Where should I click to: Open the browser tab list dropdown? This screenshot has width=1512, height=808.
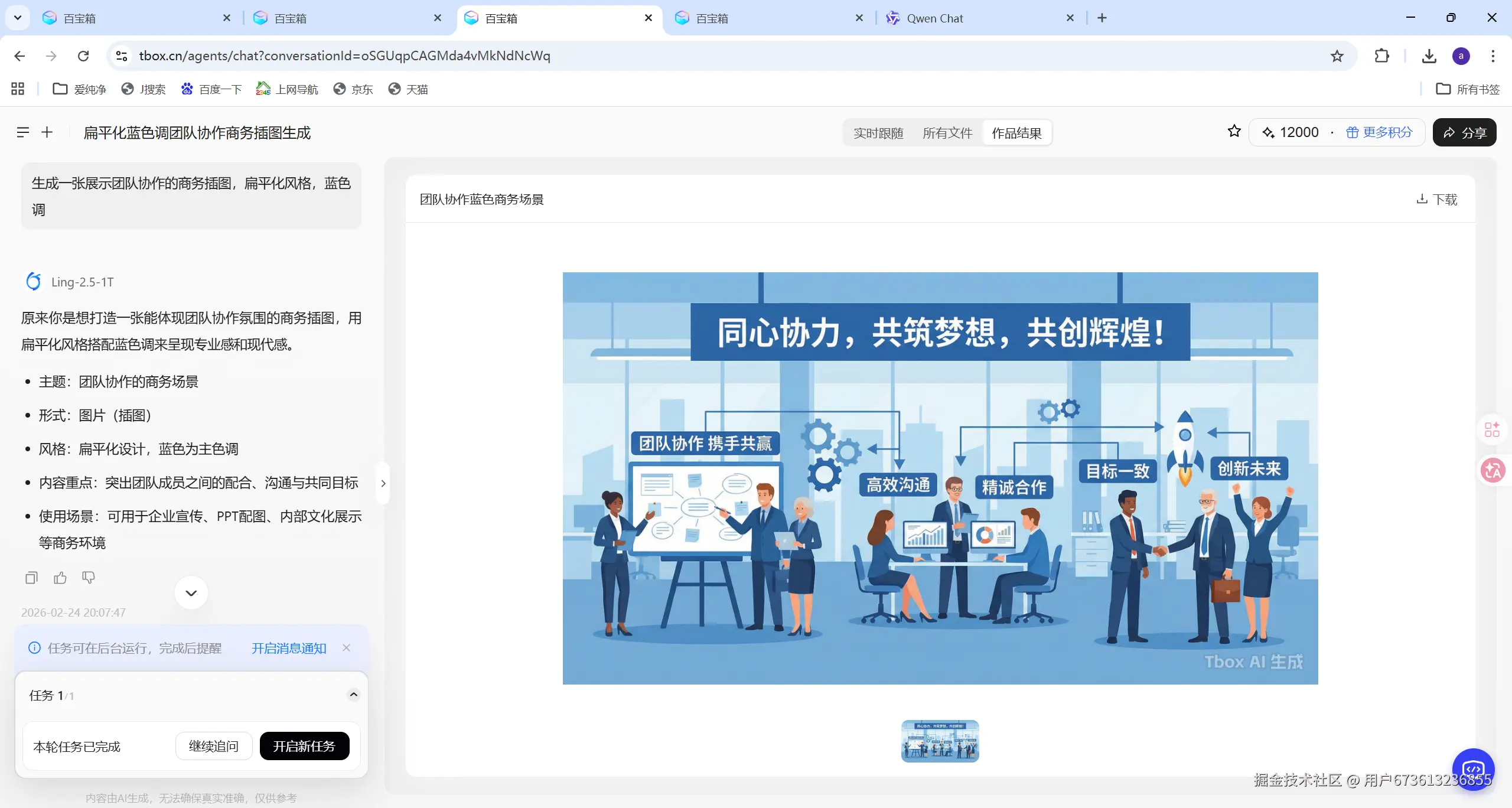pyautogui.click(x=18, y=18)
